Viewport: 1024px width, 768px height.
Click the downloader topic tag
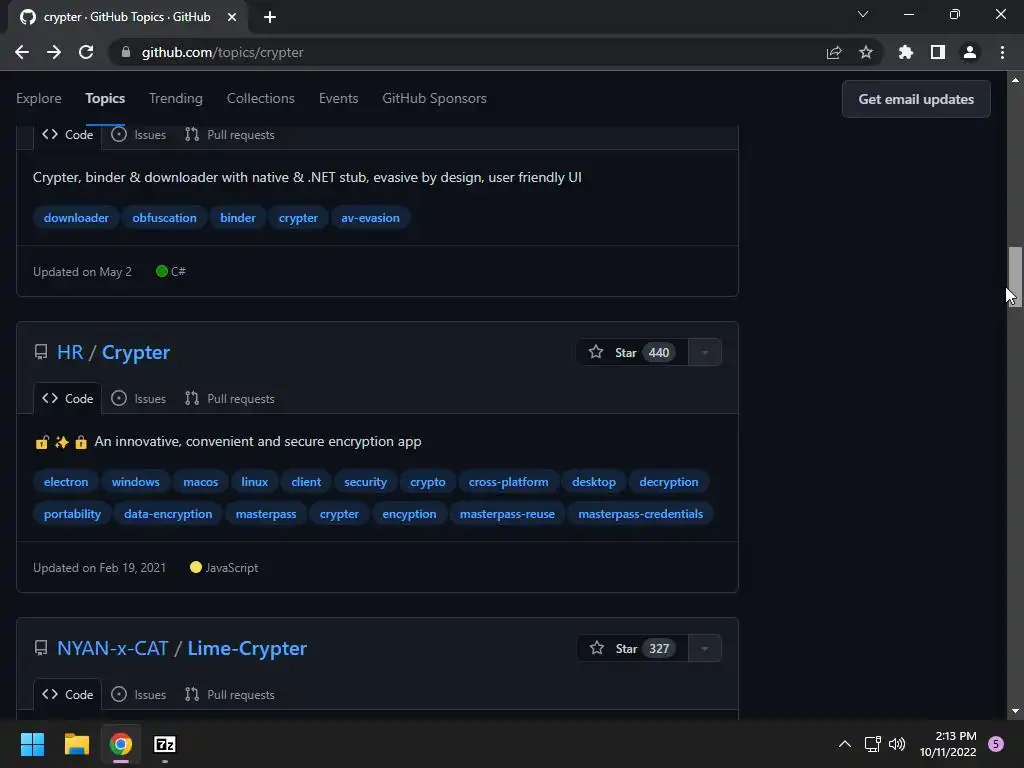pos(76,217)
